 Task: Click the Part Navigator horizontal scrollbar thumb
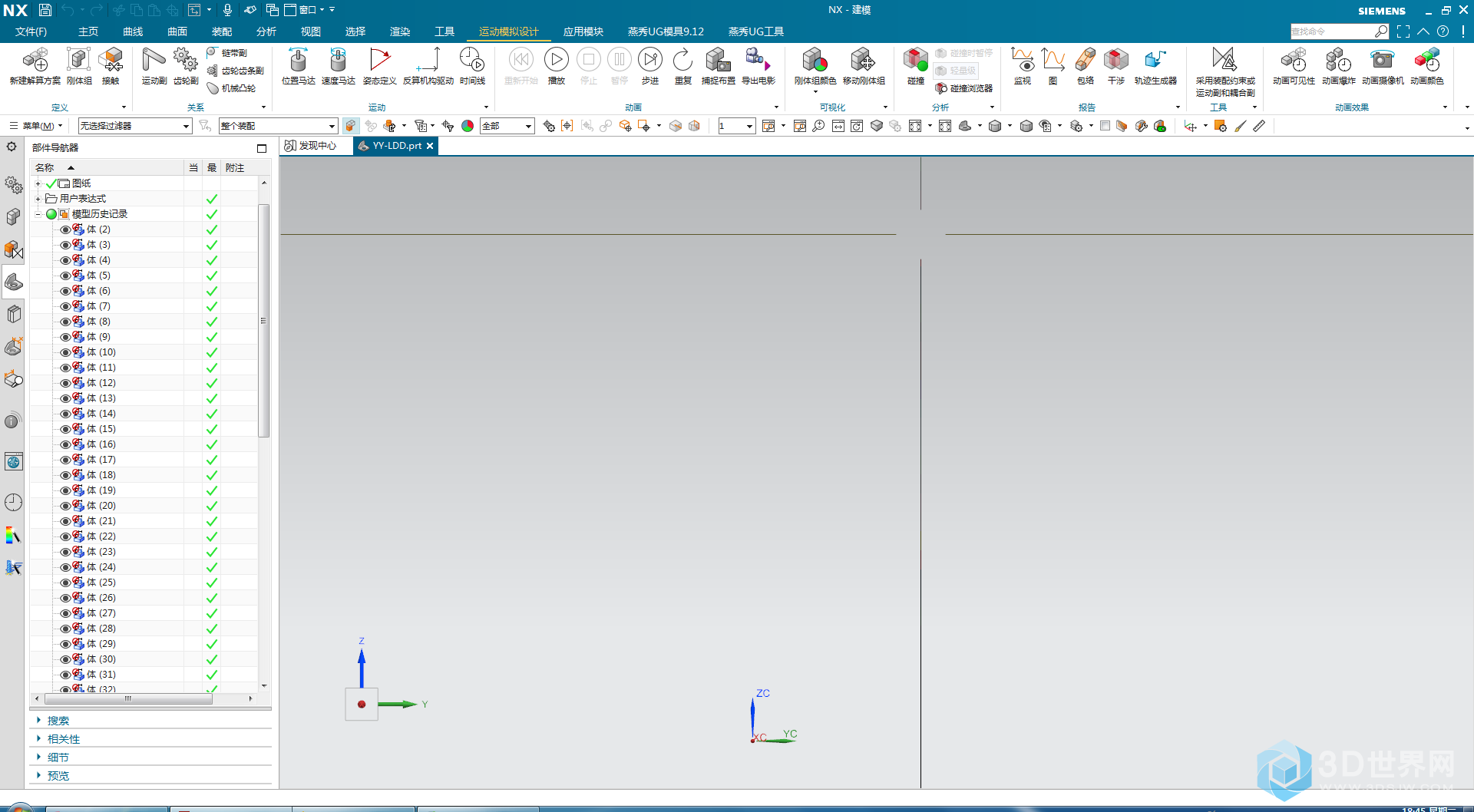tap(128, 698)
